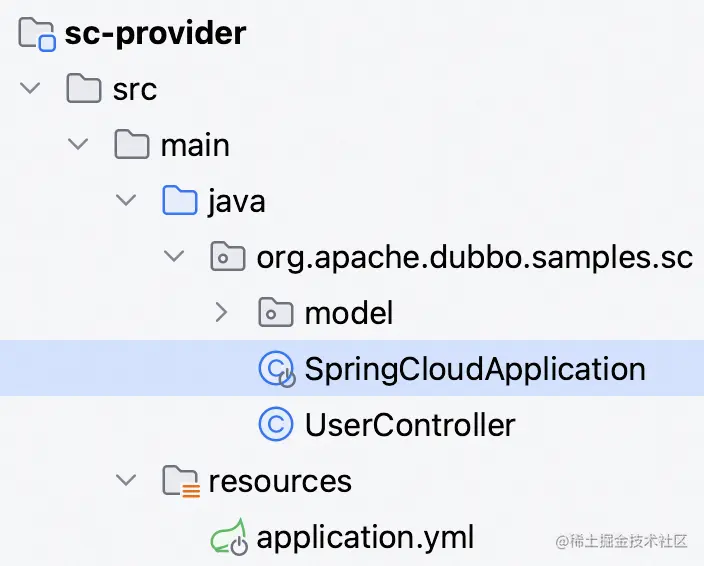The height and width of the screenshot is (566, 704).
Task: Click the blue java source root icon
Action: click(180, 200)
